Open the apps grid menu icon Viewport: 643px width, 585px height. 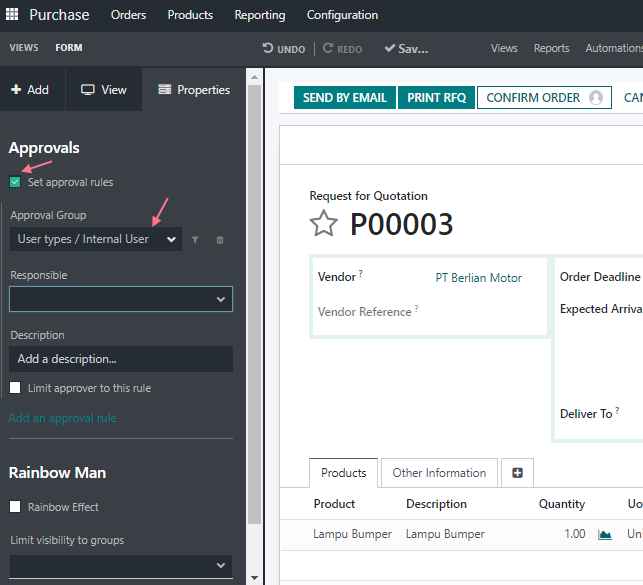(x=12, y=14)
